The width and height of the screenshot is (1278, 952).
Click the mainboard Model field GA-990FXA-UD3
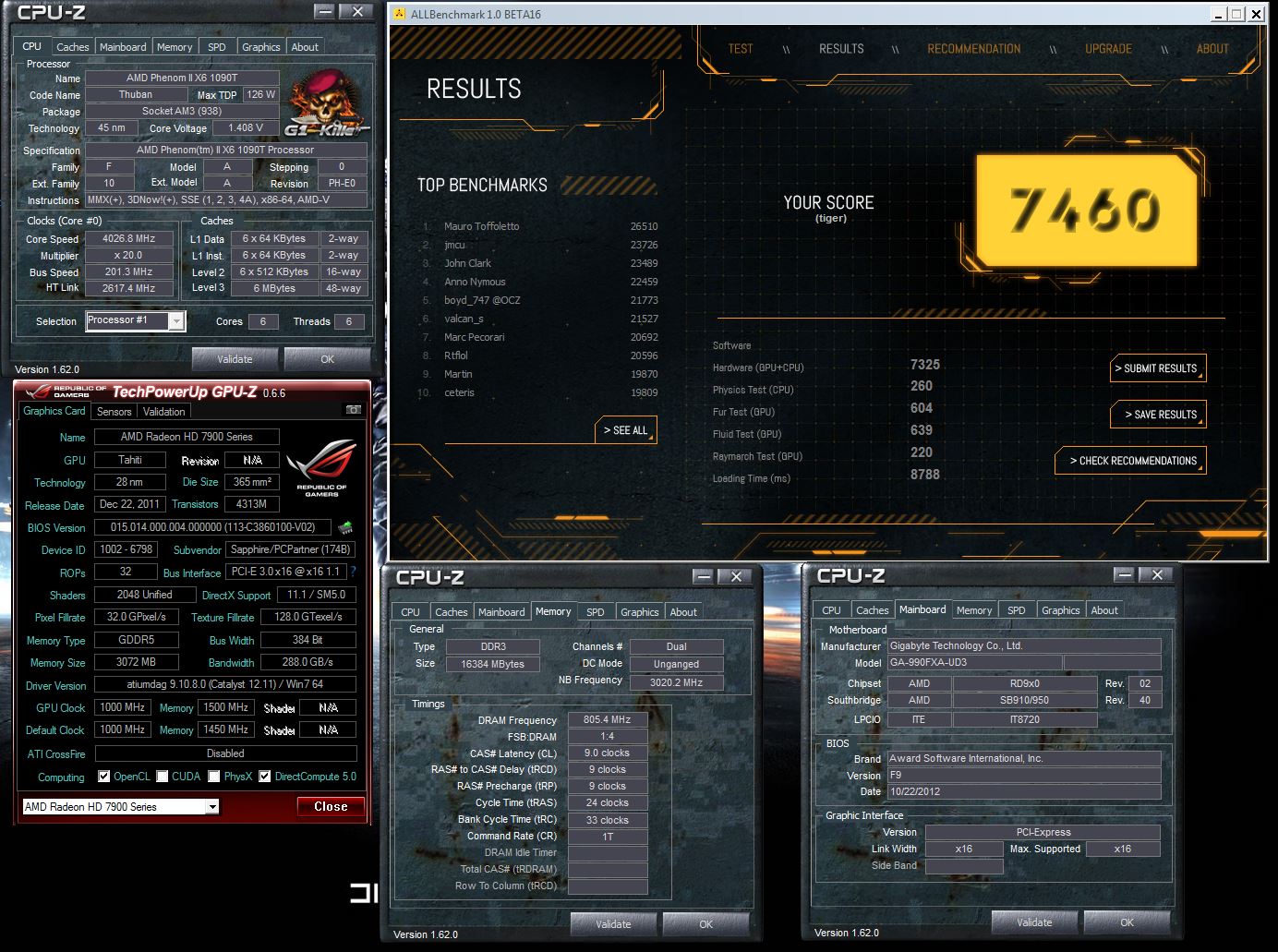[x=974, y=663]
